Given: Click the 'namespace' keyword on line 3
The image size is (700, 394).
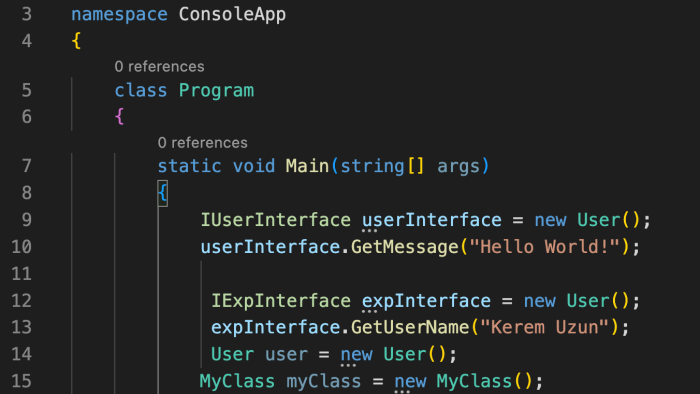Looking at the screenshot, I should tap(119, 15).
